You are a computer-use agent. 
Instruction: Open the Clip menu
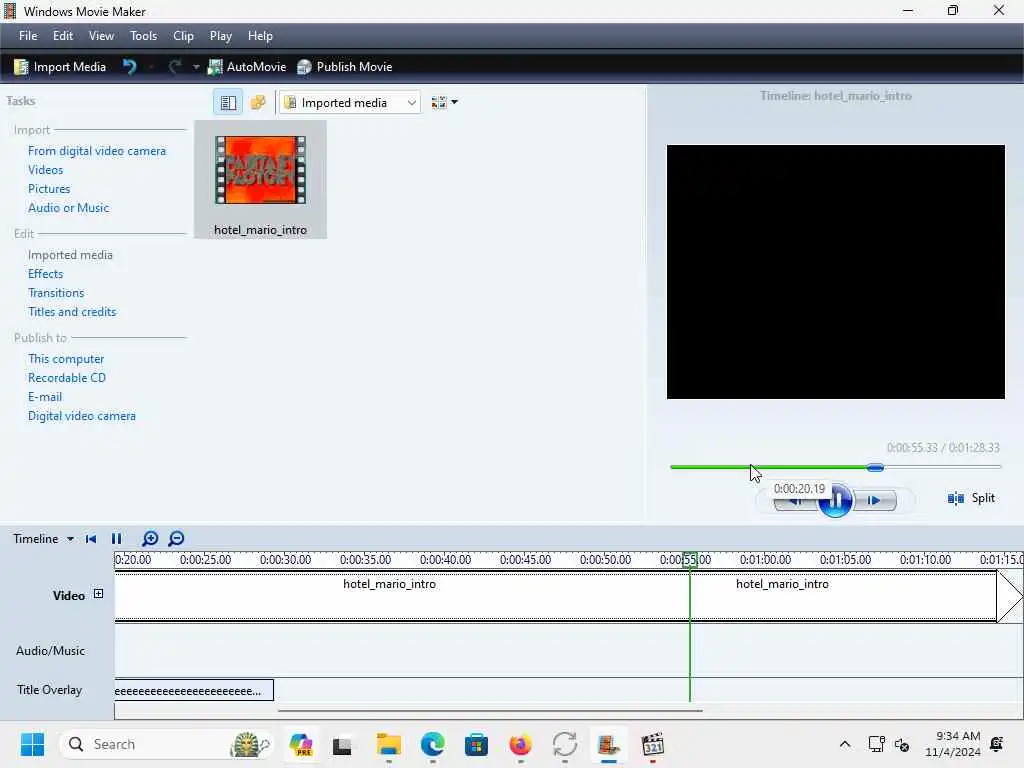[x=183, y=36]
